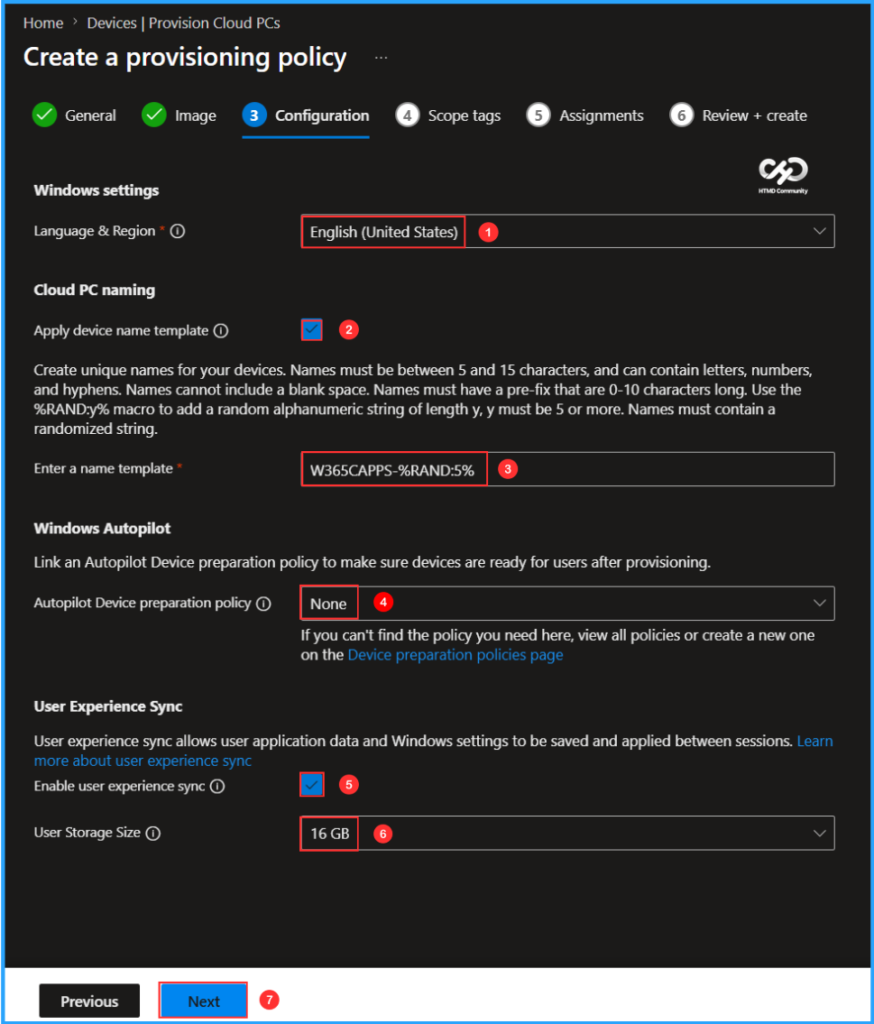Screen dimensions: 874x1024
Task: Click the Previous button
Action: click(x=89, y=1001)
